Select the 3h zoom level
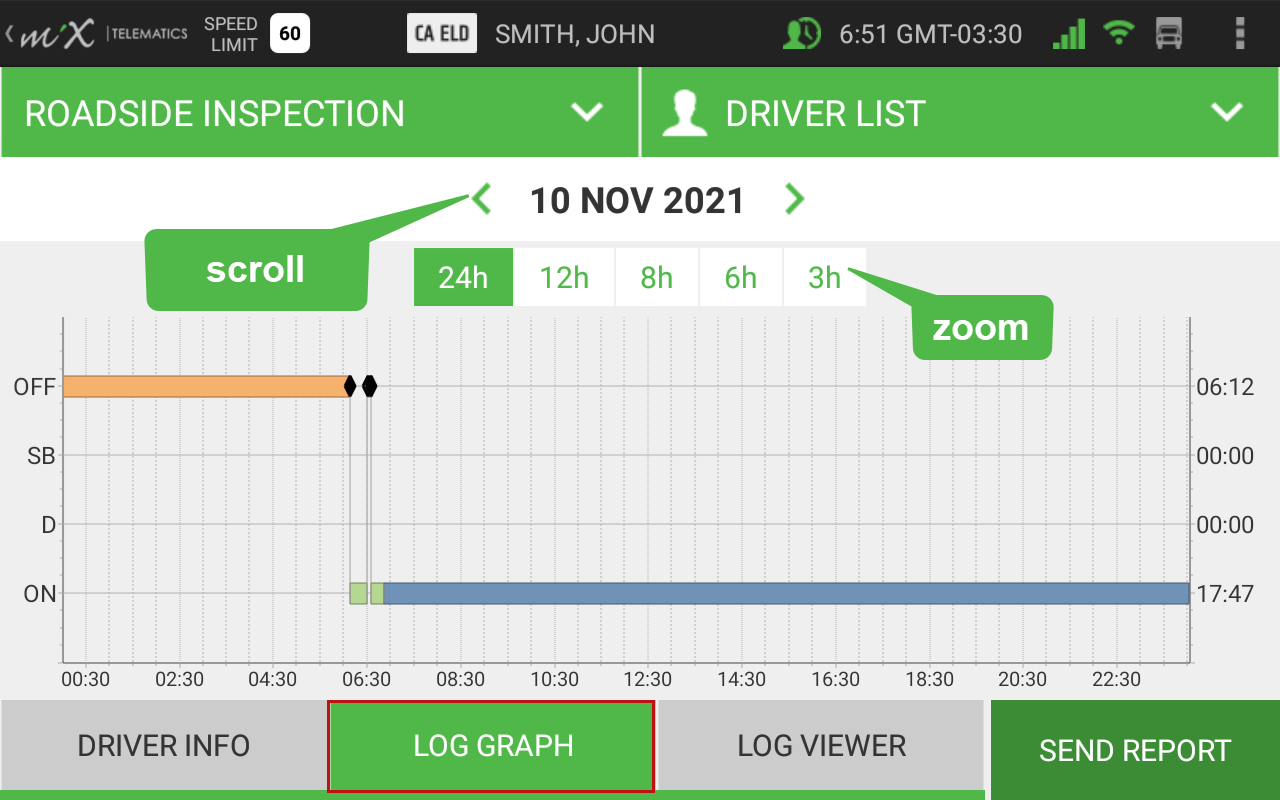The width and height of the screenshot is (1280, 800). pyautogui.click(x=824, y=277)
